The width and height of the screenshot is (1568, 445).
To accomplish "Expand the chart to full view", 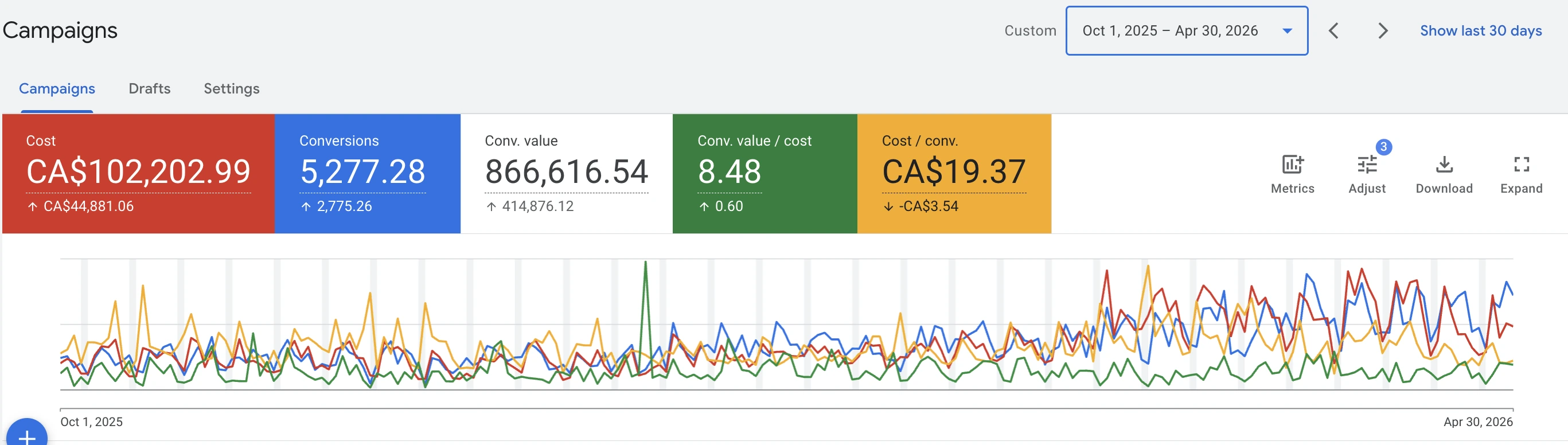I will pyautogui.click(x=1520, y=174).
